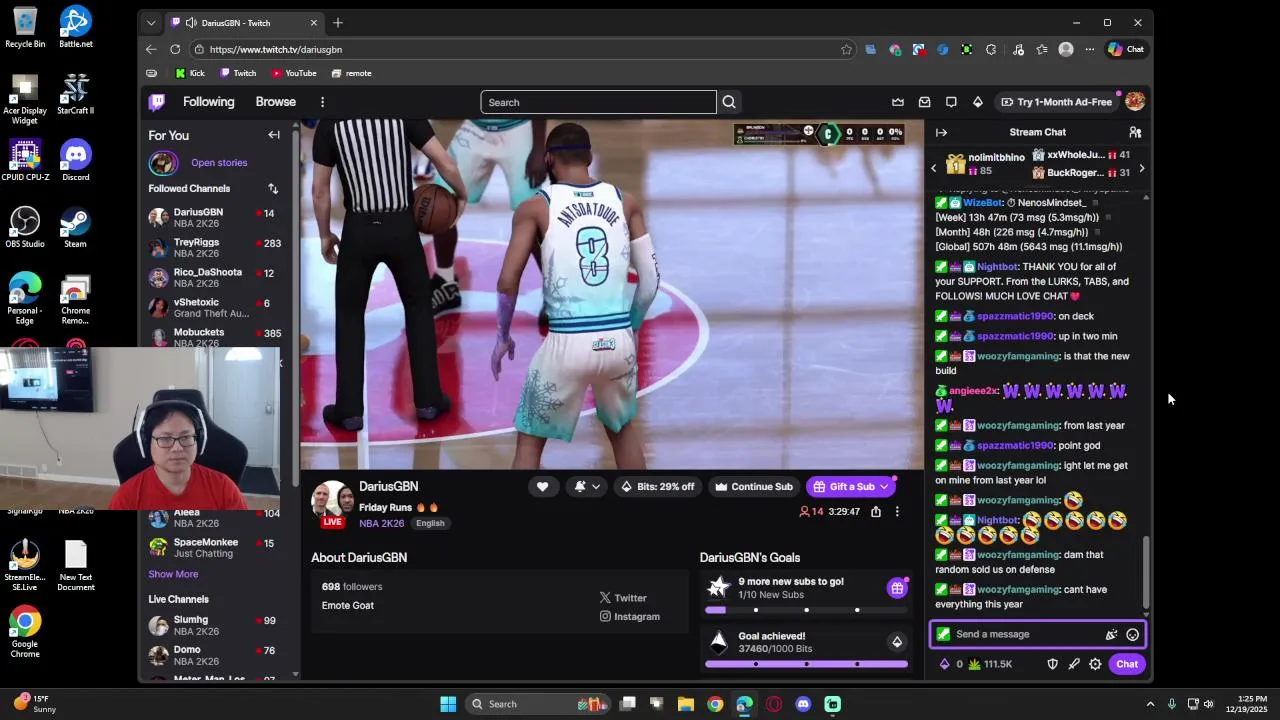Click the chat identity sword badge
1280x720 pixels.
coord(943,634)
